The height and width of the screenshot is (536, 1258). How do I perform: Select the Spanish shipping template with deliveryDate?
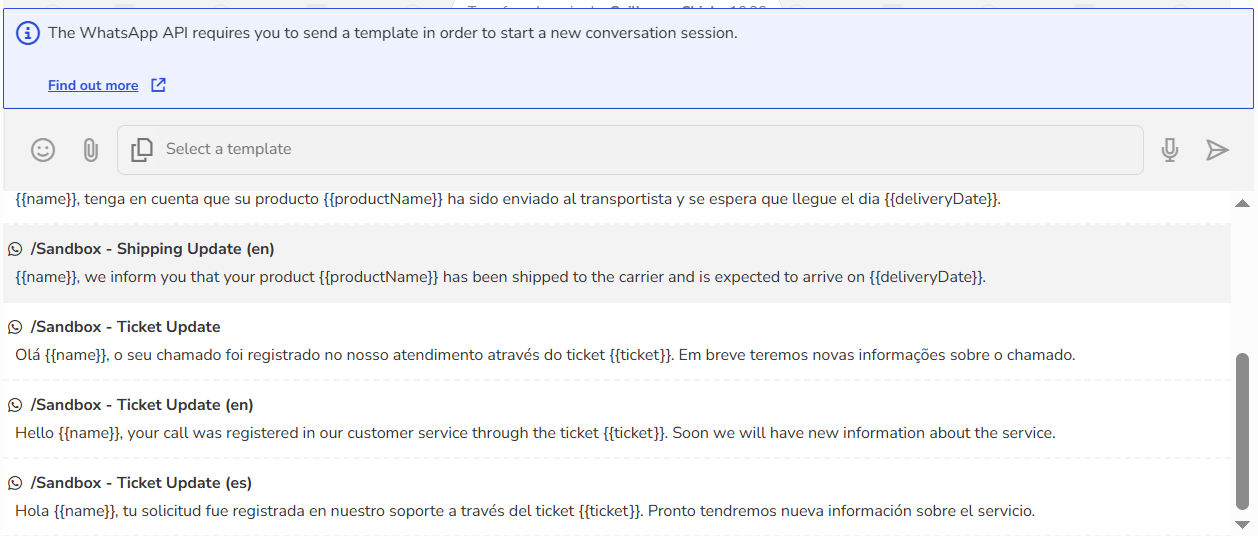pyautogui.click(x=617, y=205)
